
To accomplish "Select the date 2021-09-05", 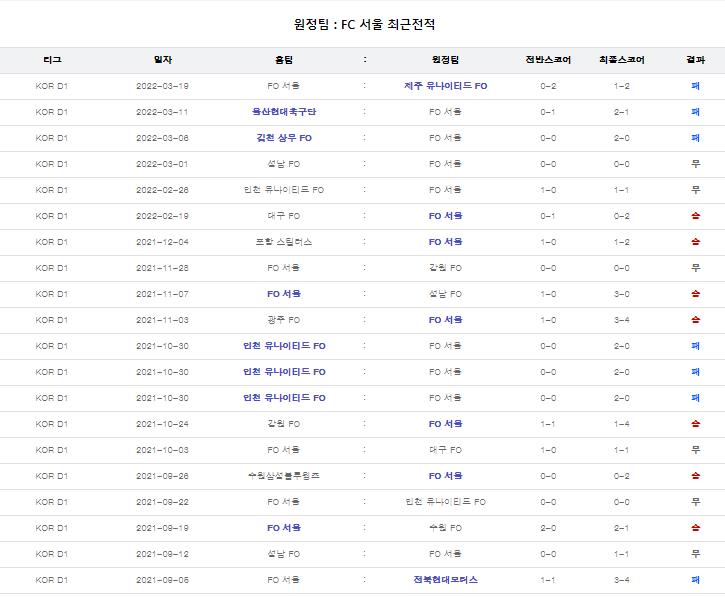I will [162, 580].
